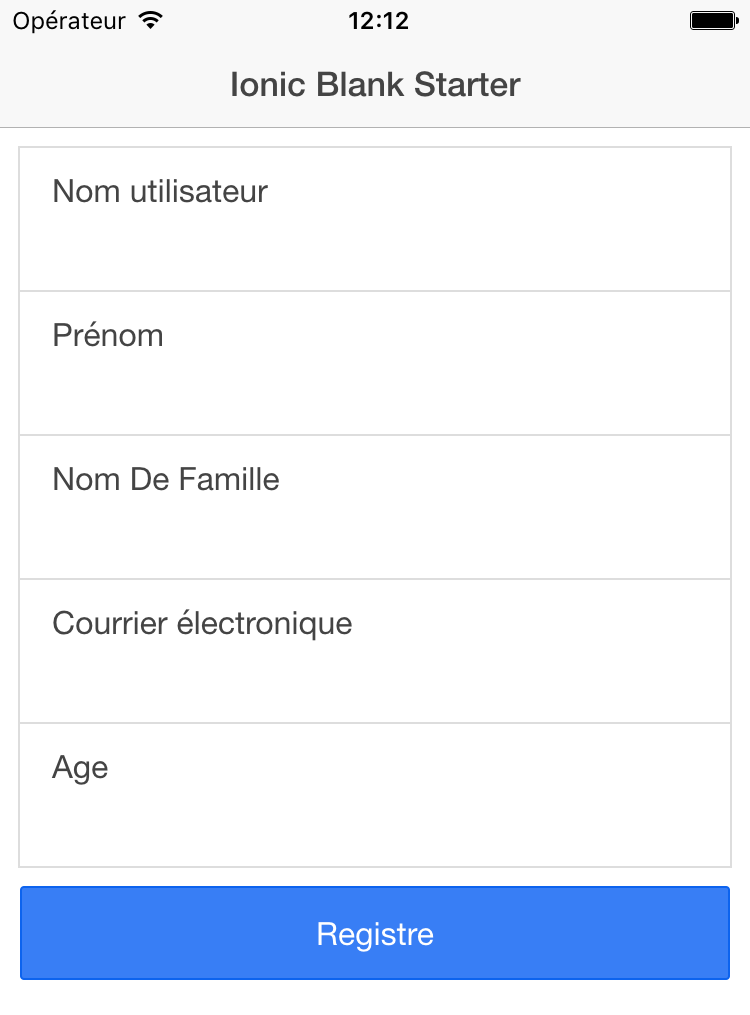Image resolution: width=750 pixels, height=1015 pixels.
Task: Select the Courrier électronique label
Action: tap(202, 624)
